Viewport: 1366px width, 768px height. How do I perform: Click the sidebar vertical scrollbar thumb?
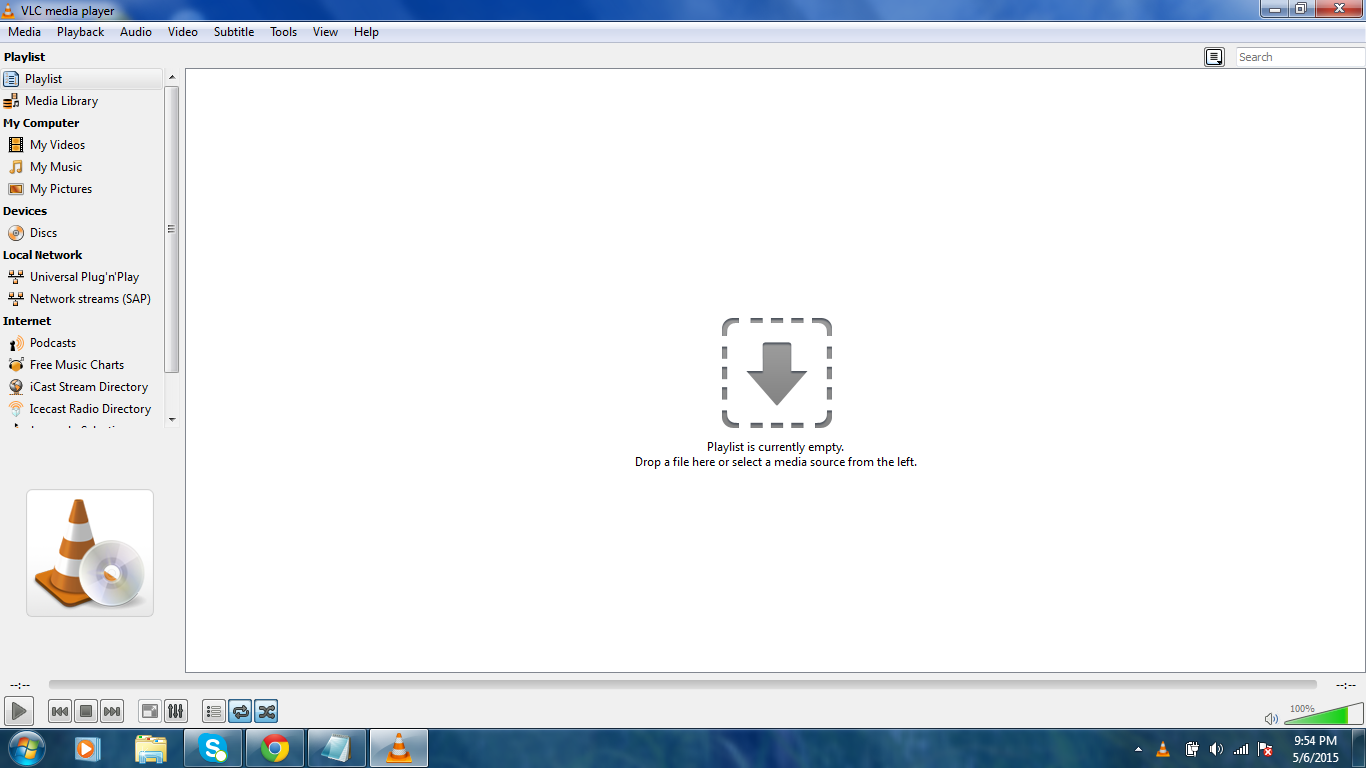coord(172,229)
